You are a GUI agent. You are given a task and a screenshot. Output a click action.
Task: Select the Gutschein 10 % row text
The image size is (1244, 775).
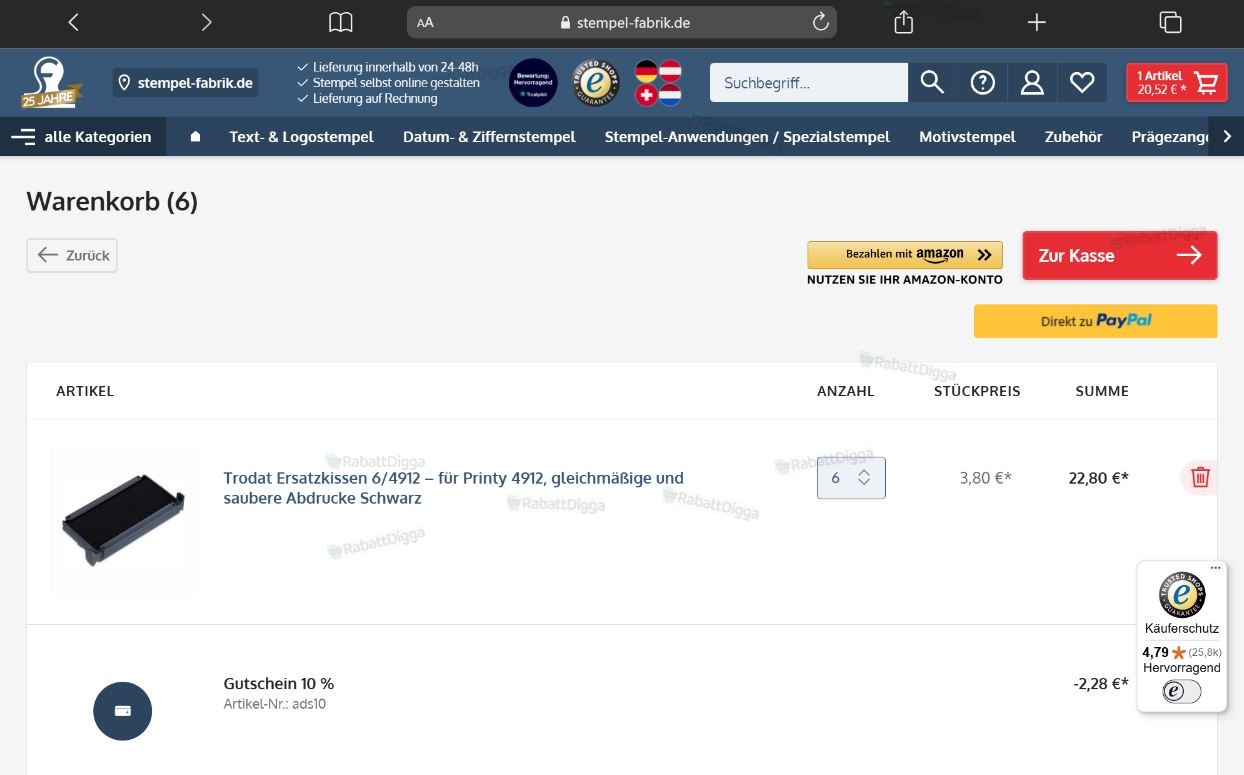279,684
